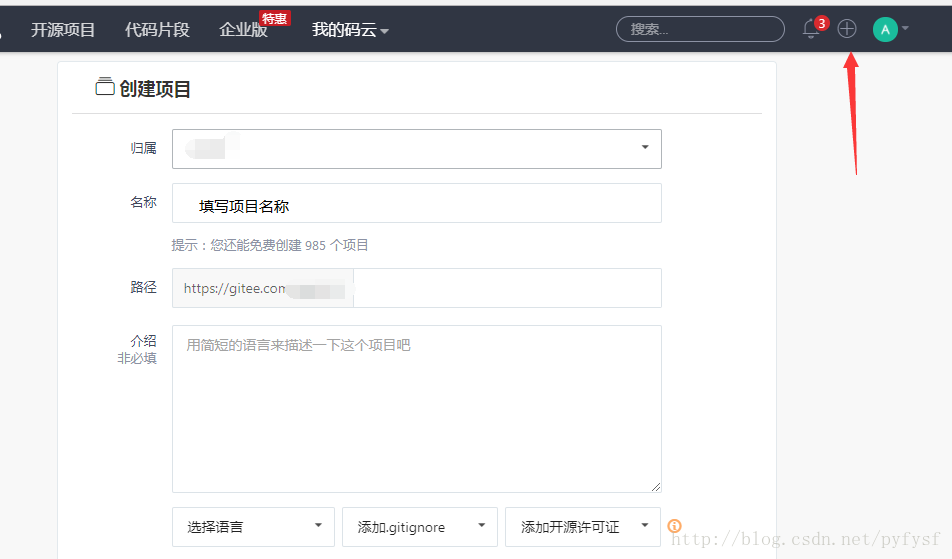Click the description text area resize handle

(x=656, y=487)
